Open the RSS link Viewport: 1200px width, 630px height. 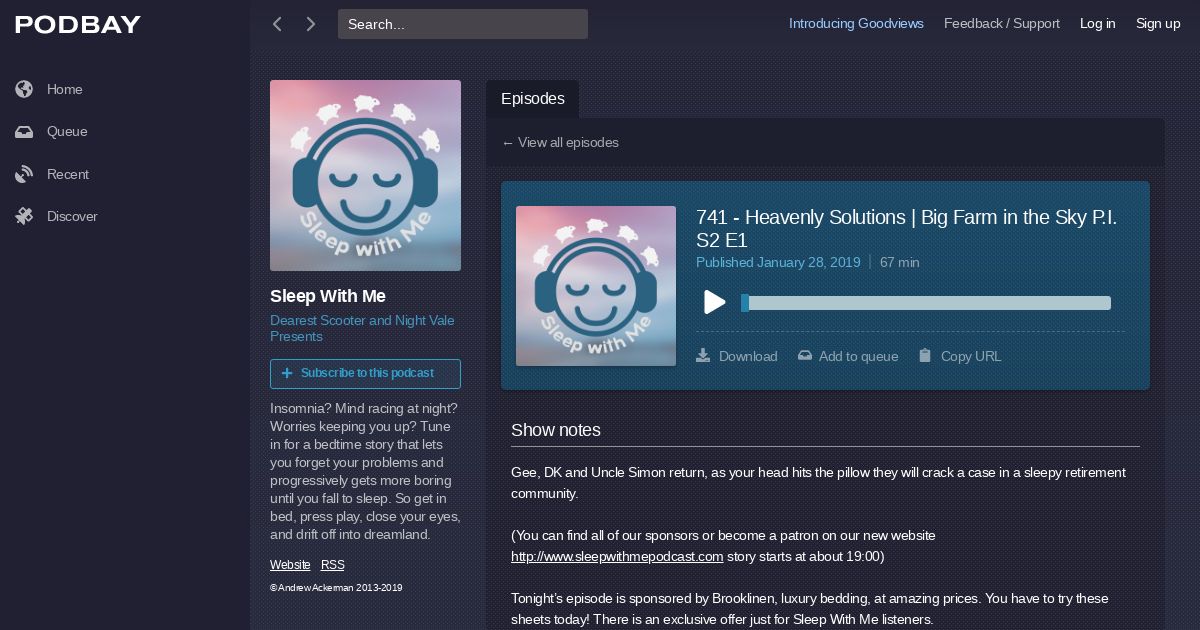333,565
